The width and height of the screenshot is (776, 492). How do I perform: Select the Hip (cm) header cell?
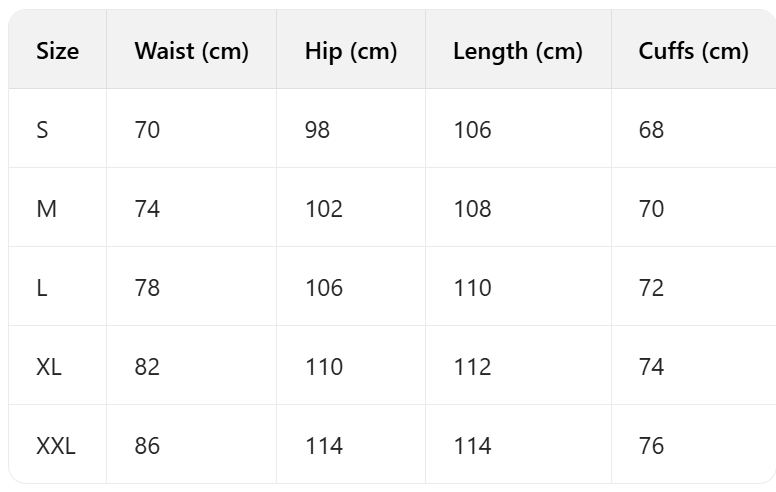(351, 51)
